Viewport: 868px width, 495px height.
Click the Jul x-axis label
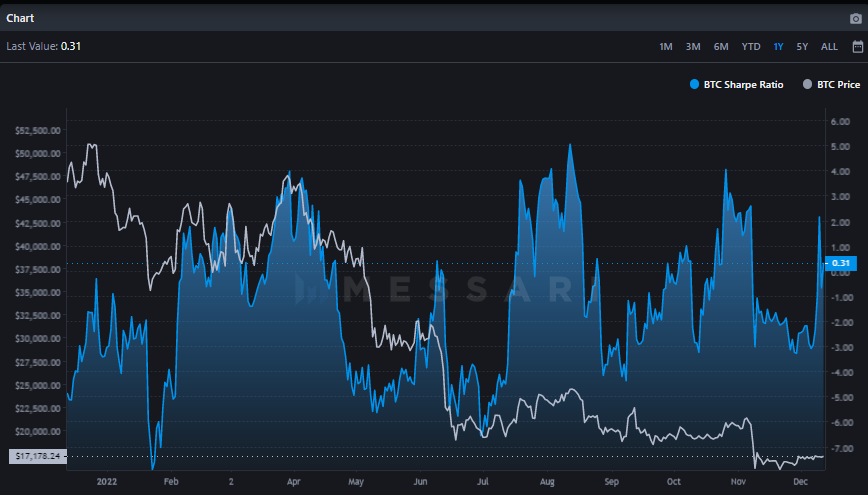[x=483, y=481]
